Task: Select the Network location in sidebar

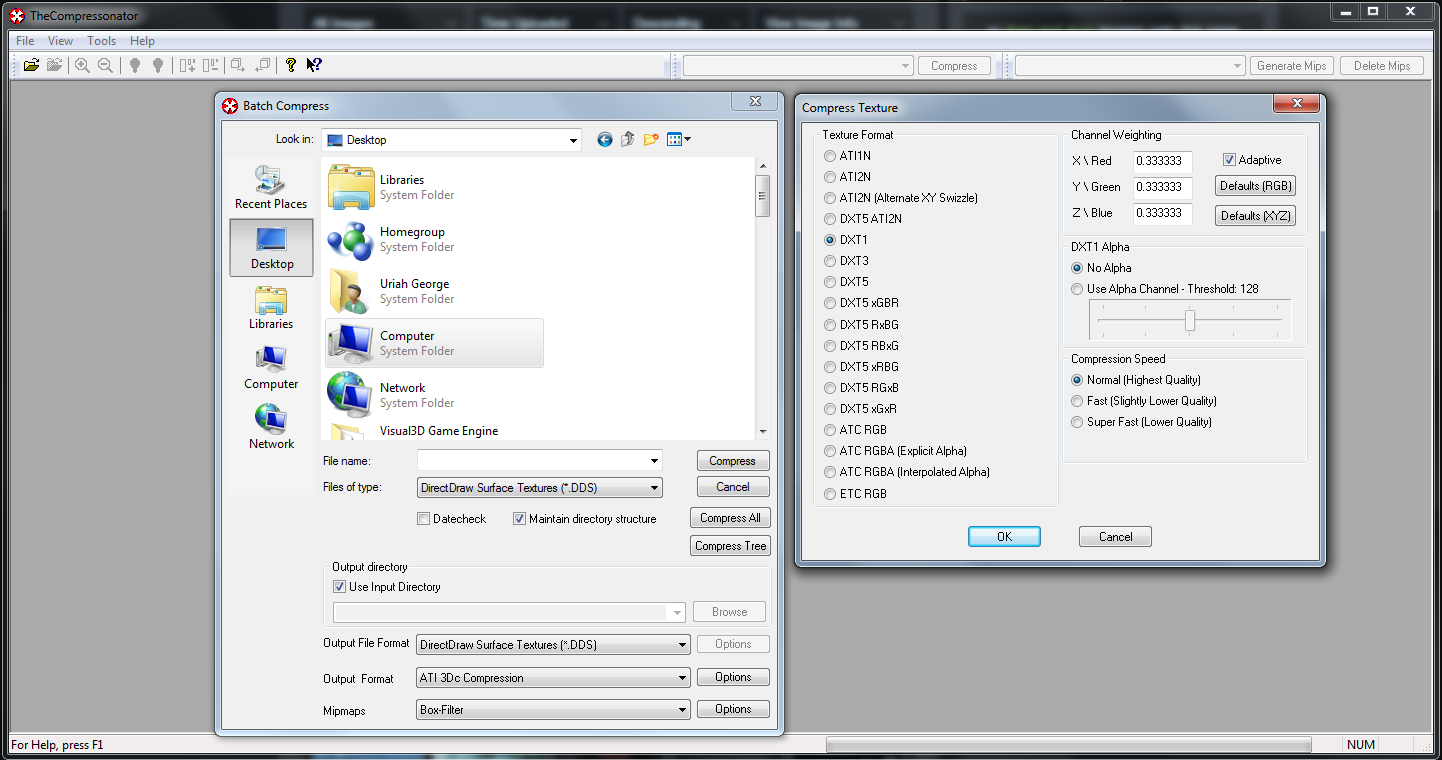Action: pyautogui.click(x=271, y=427)
